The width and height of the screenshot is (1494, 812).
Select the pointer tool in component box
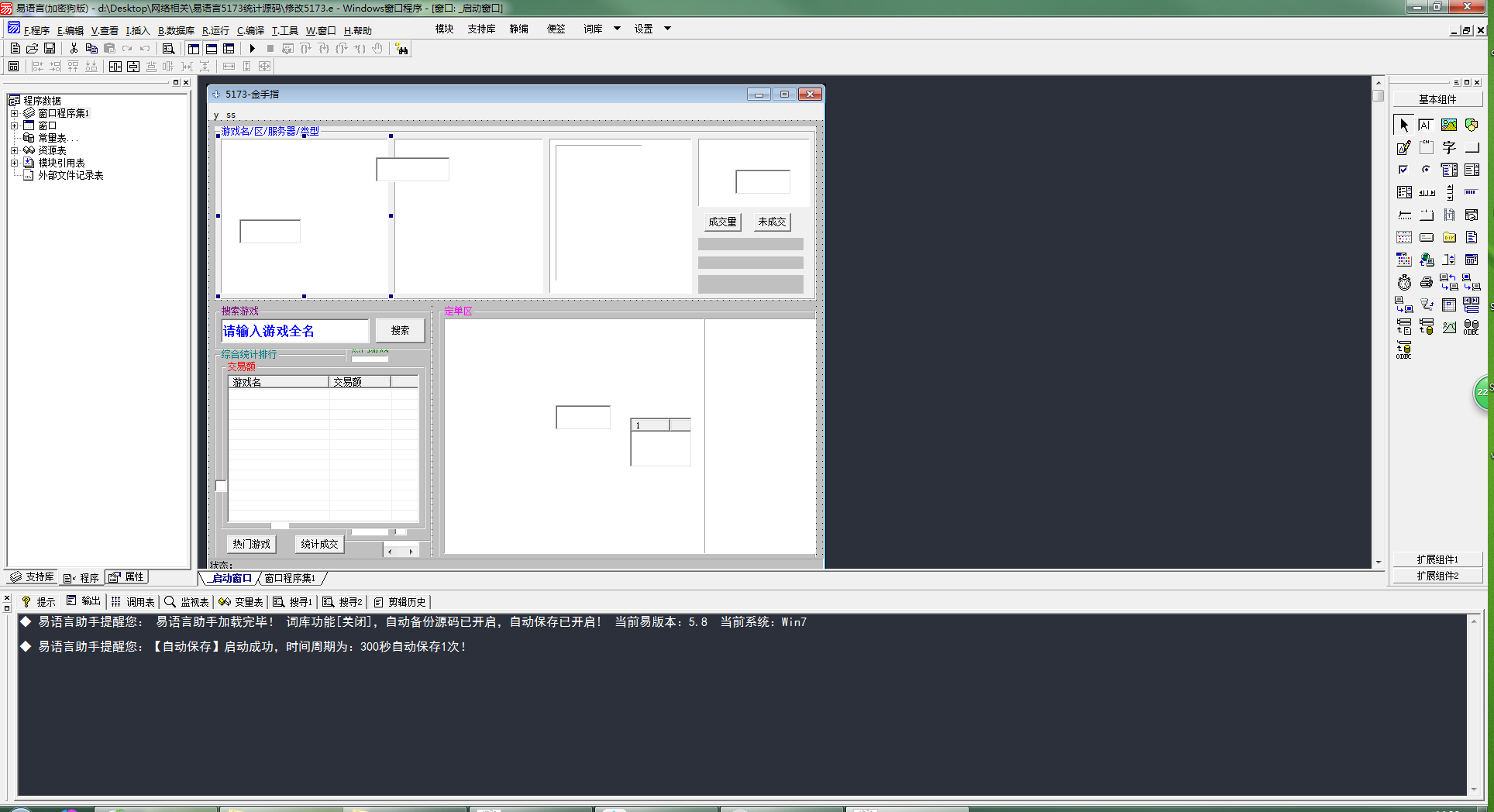[x=1404, y=125]
